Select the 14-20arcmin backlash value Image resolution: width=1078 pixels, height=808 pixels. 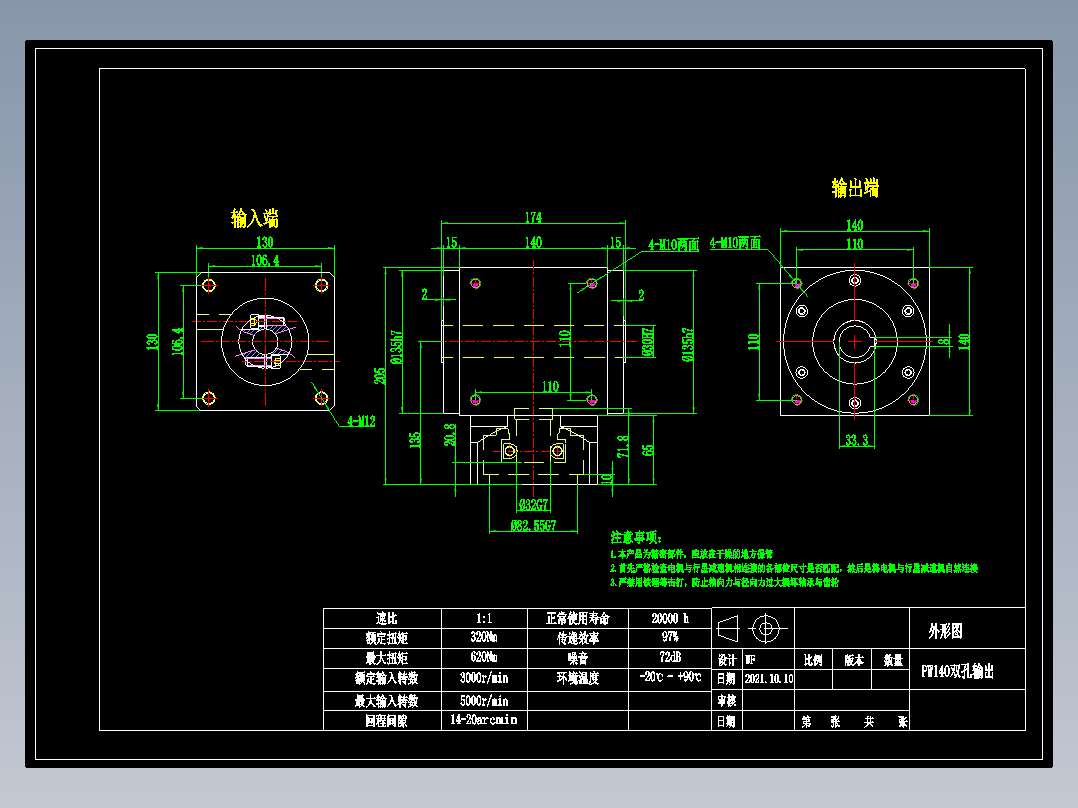pos(484,720)
